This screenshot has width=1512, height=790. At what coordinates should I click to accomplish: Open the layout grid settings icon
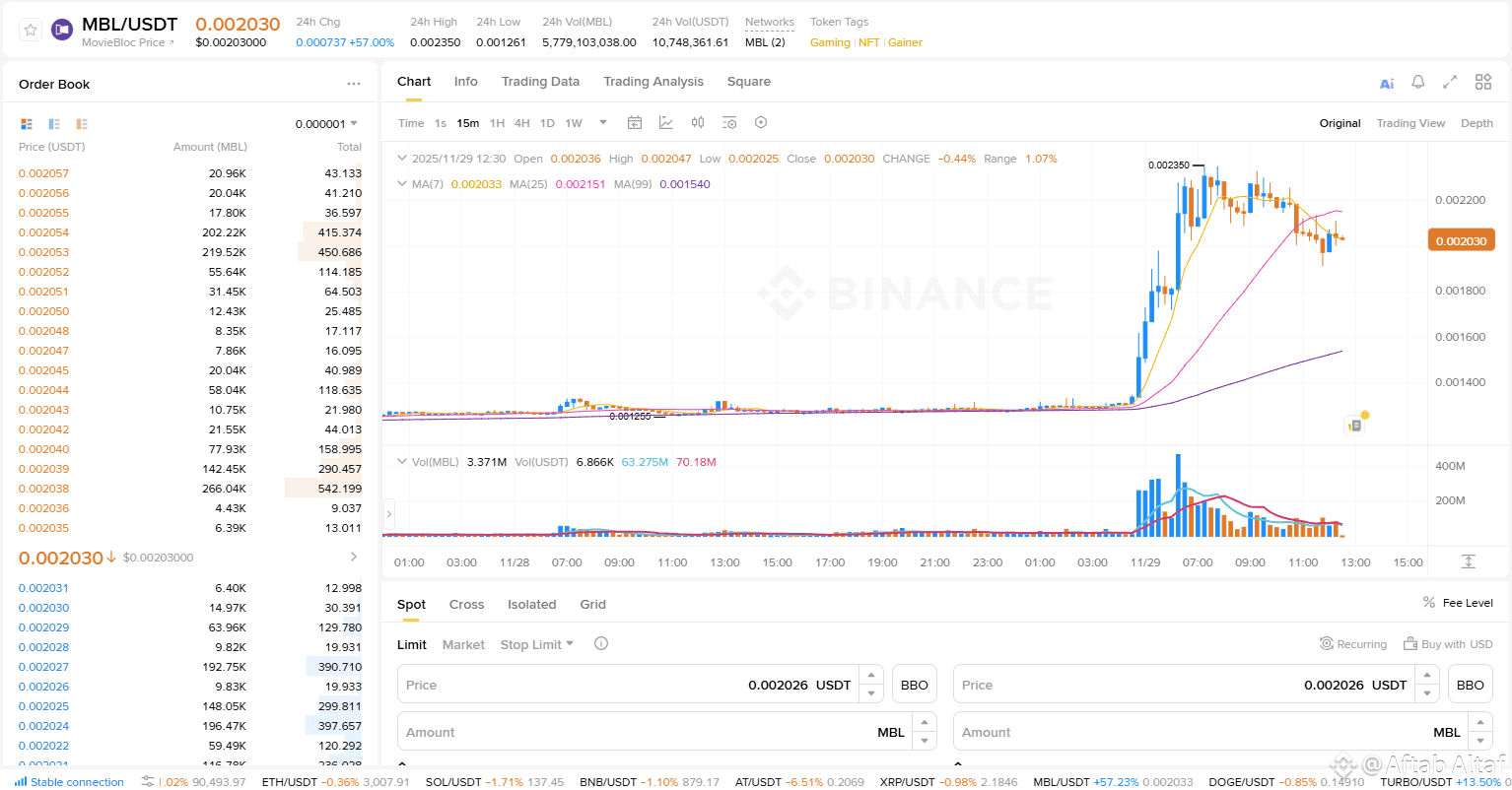[1483, 82]
